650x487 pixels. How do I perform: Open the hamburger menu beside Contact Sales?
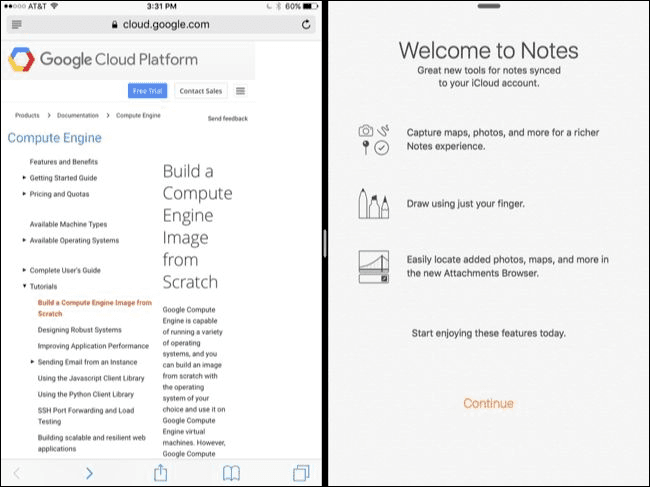[240, 91]
